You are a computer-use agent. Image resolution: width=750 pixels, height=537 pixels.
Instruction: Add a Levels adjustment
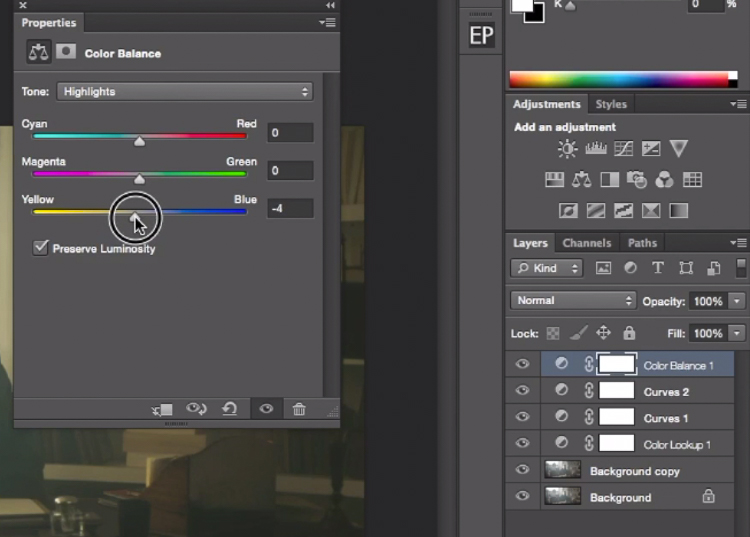tap(596, 149)
